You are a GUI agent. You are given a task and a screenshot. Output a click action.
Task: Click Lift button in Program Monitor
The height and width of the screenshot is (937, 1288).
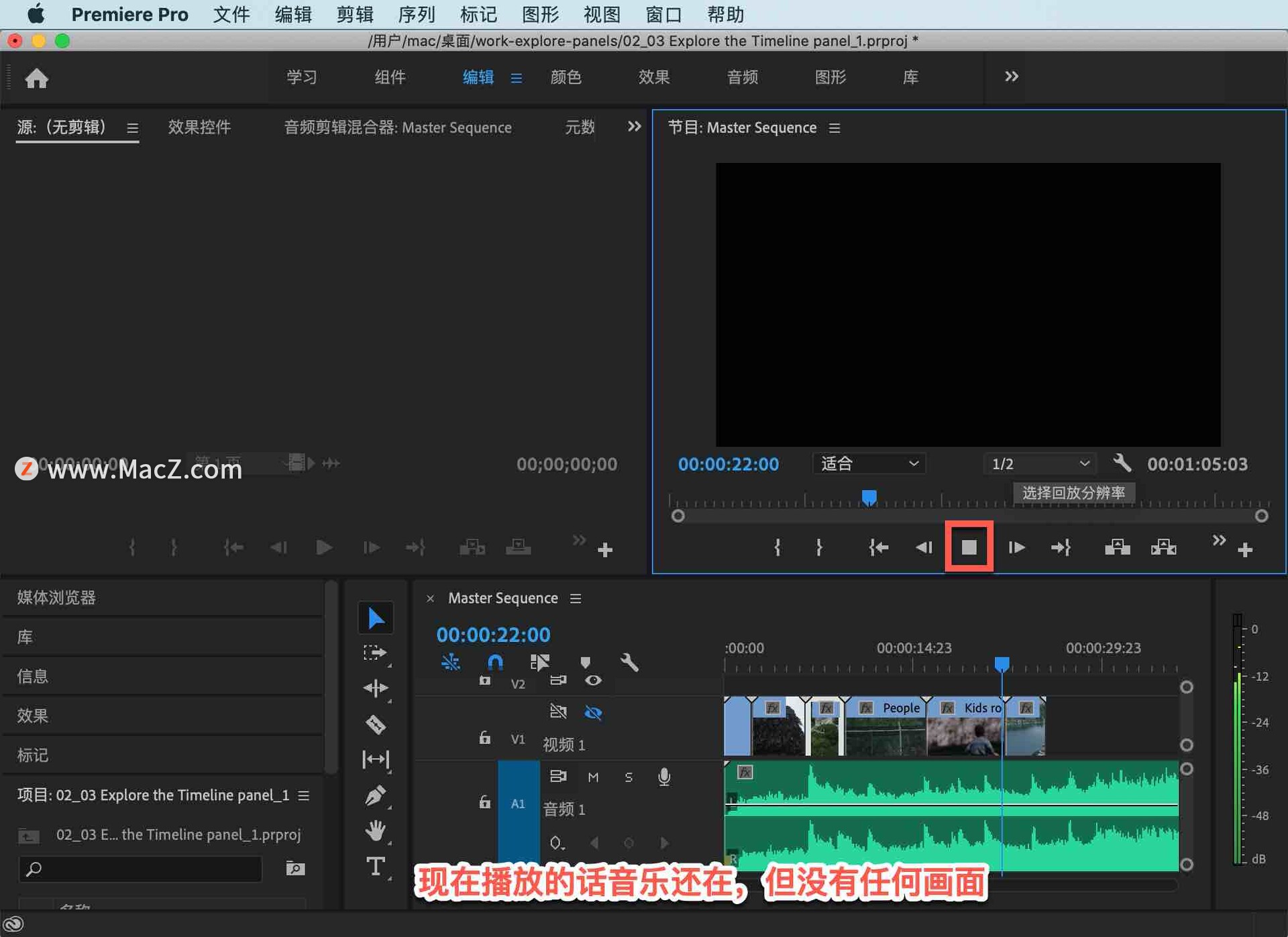click(1117, 547)
